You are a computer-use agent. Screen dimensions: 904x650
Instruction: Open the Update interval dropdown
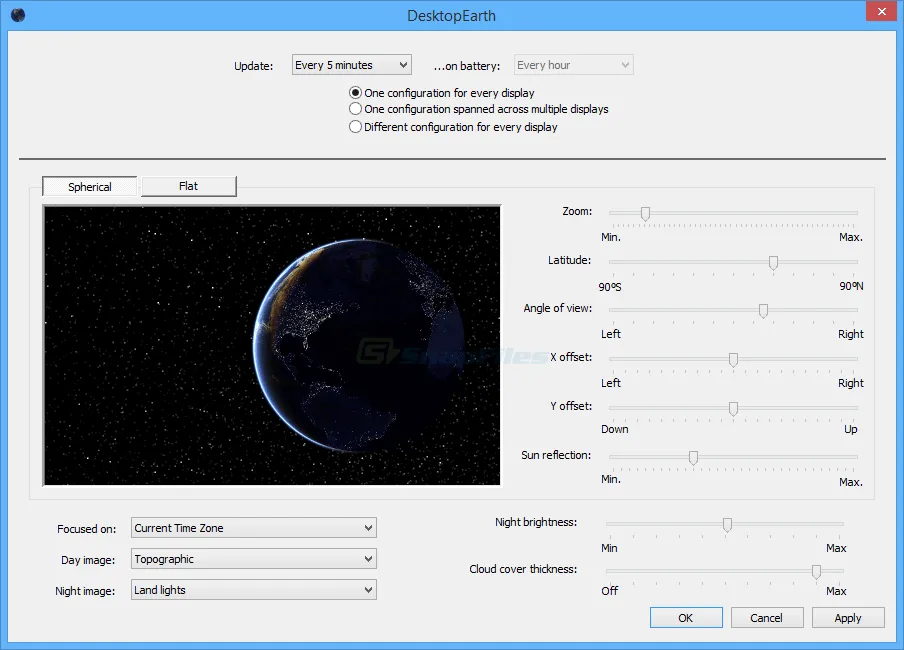tap(351, 65)
